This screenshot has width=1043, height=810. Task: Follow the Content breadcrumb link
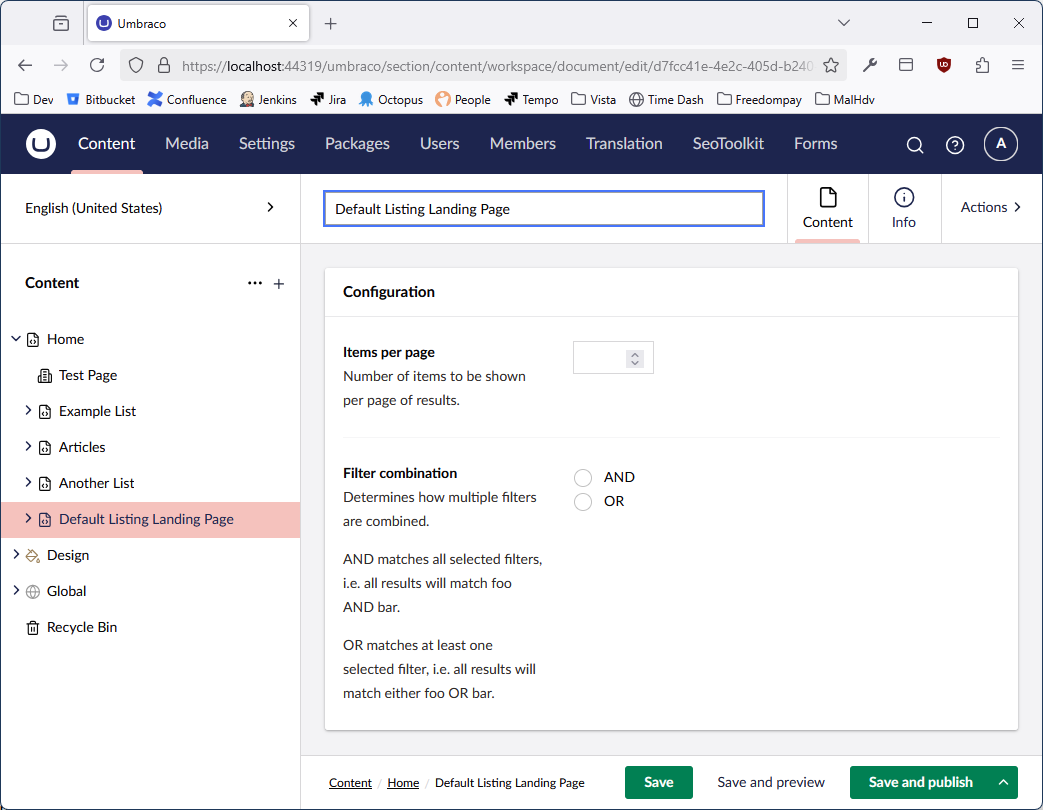[x=351, y=783]
